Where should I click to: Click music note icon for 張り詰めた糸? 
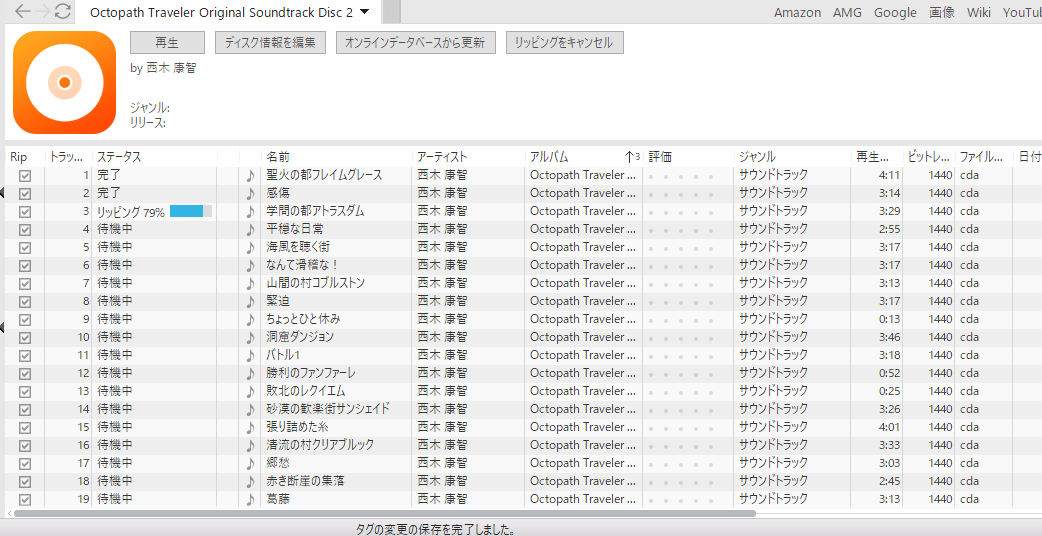click(x=250, y=427)
